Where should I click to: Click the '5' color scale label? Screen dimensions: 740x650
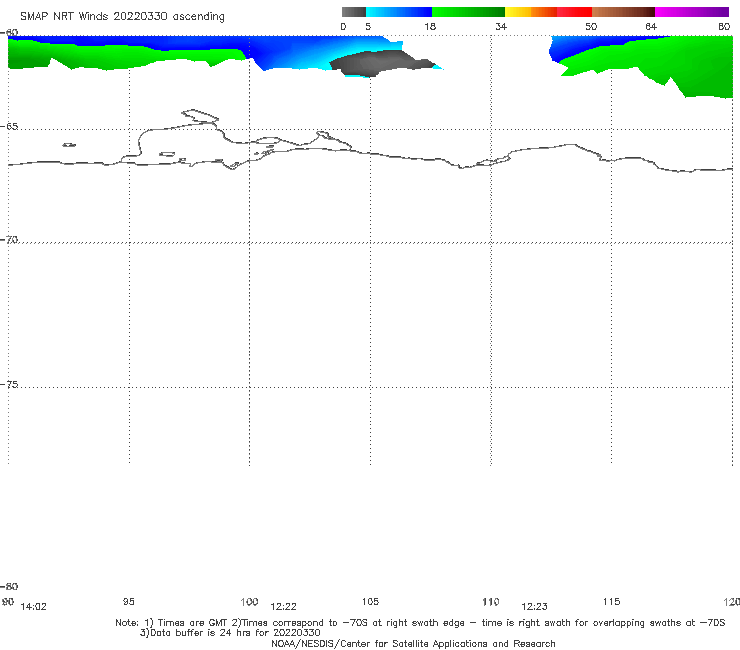pos(368,26)
